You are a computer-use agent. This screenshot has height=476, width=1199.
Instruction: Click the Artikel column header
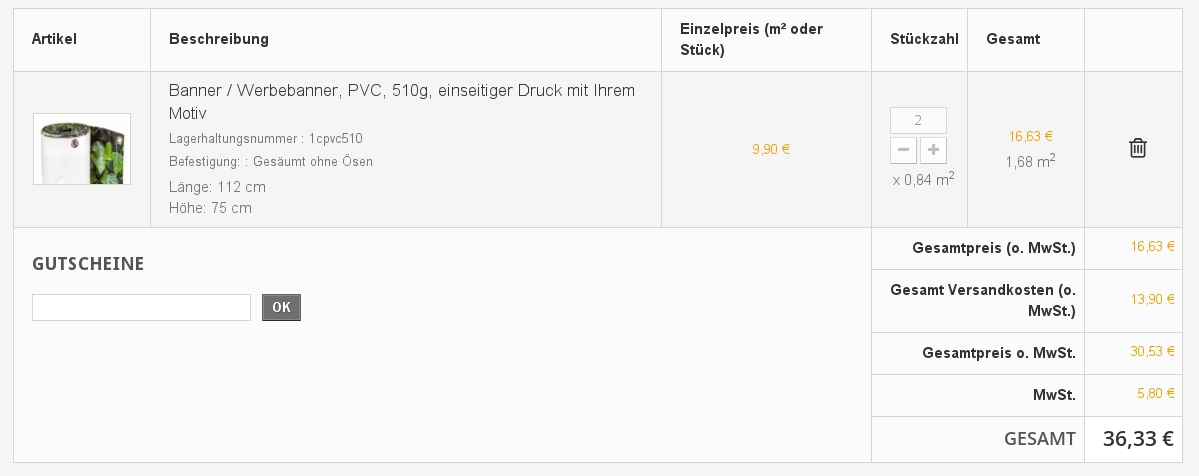[x=54, y=39]
